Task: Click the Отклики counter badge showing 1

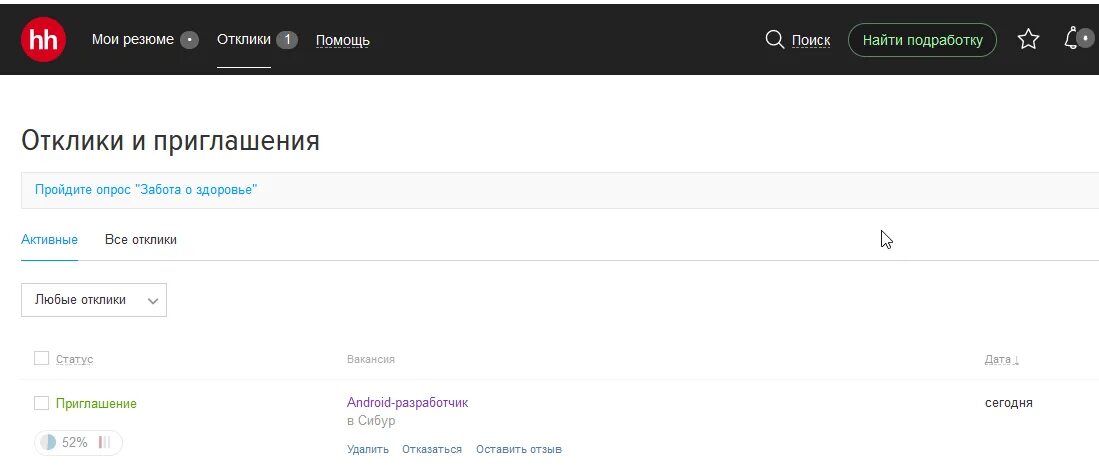Action: [x=287, y=40]
